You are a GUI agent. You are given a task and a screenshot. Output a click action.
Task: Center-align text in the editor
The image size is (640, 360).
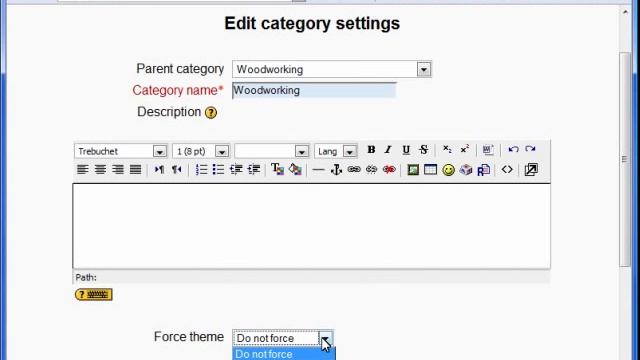(100, 169)
